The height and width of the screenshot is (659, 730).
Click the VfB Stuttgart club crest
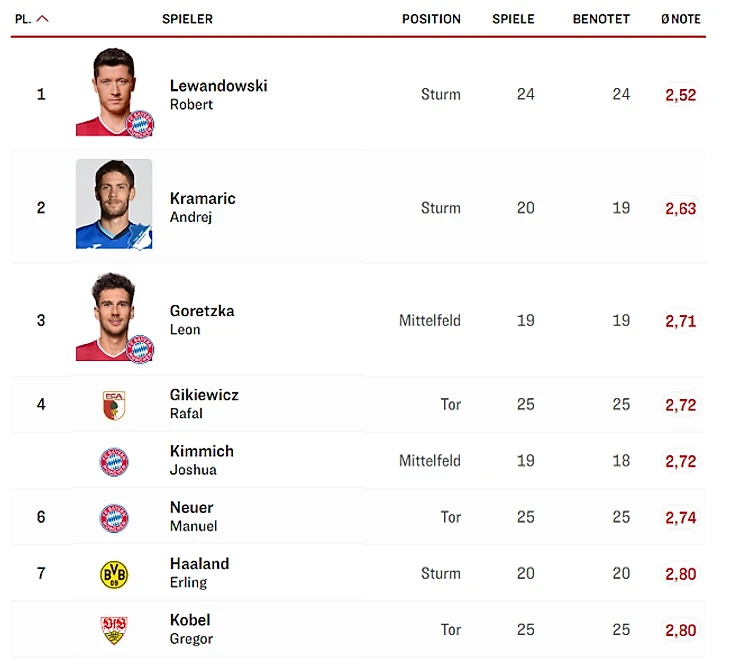pyautogui.click(x=114, y=630)
